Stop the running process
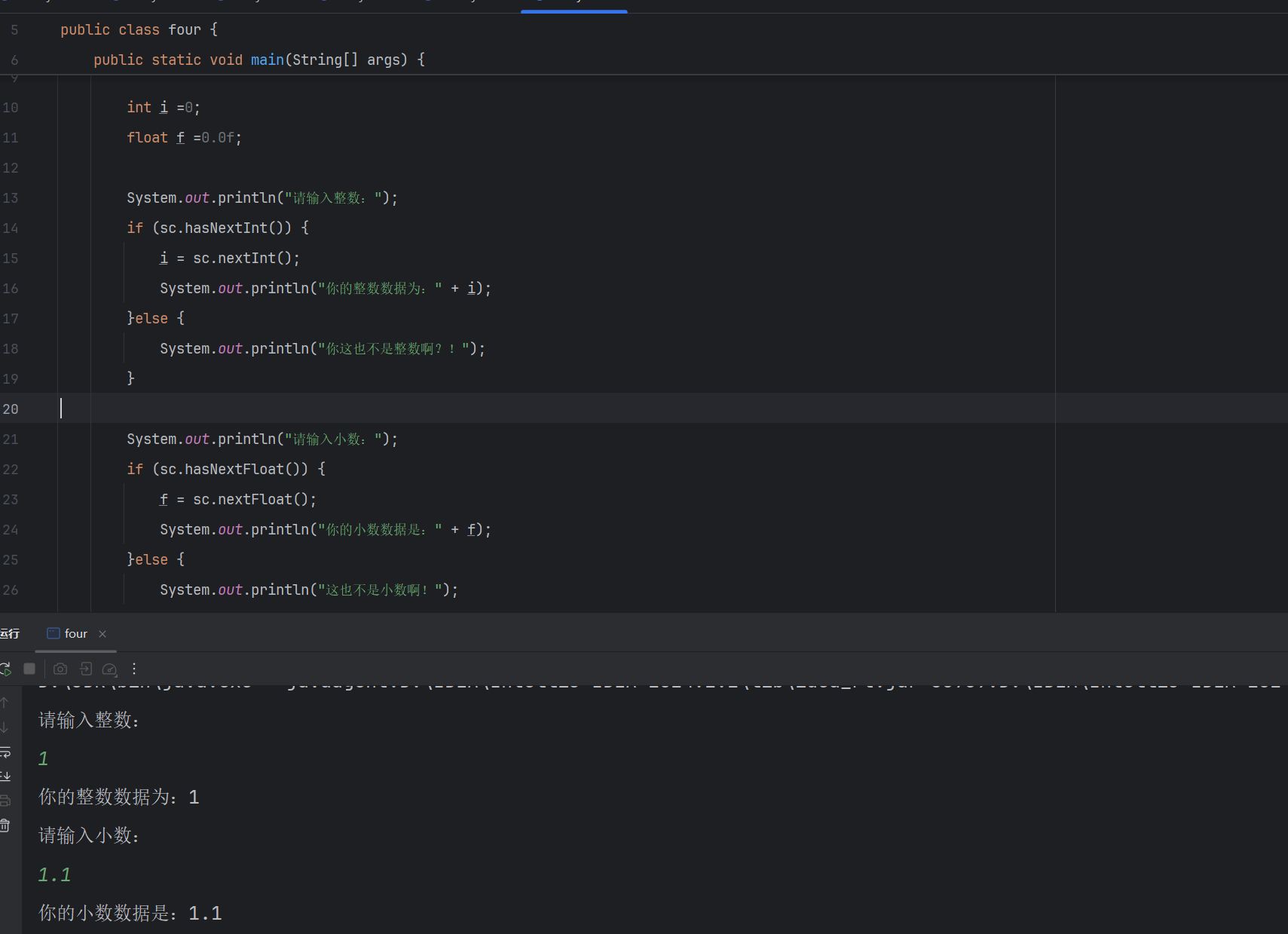The image size is (1288, 934). [x=29, y=669]
